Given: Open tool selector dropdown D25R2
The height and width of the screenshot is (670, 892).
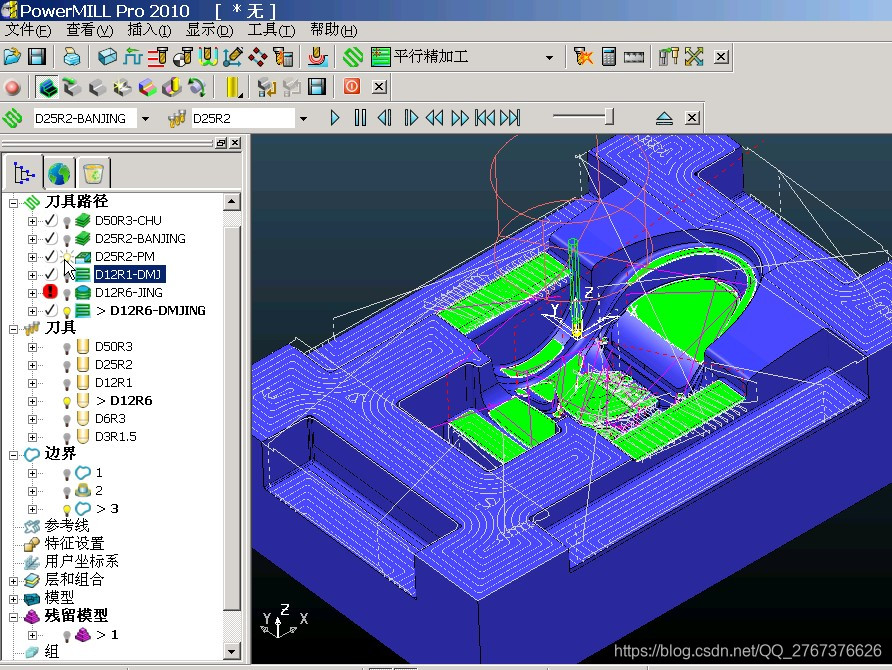Looking at the screenshot, I should pos(303,118).
